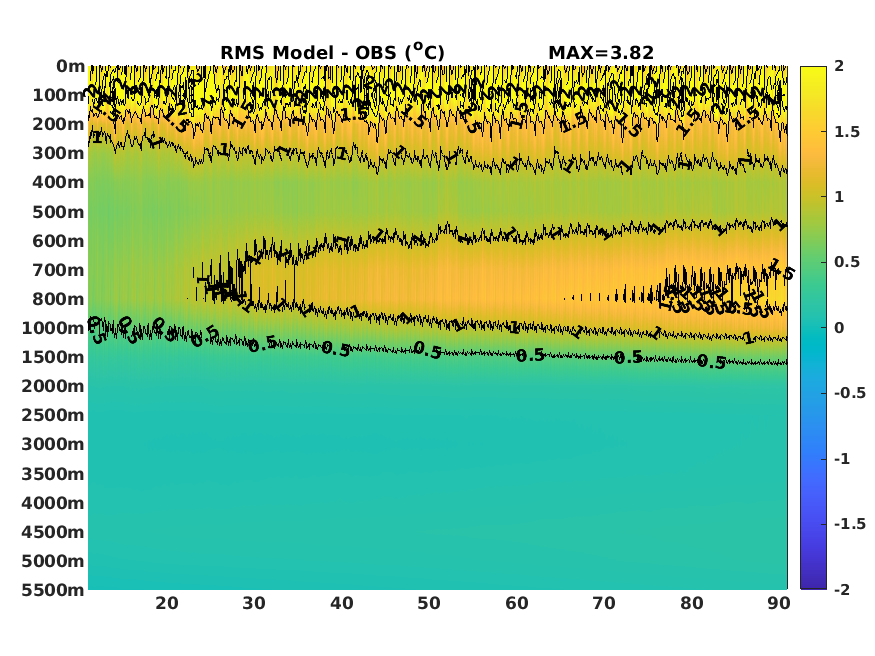The image size is (875, 656).
Task: Click the 3000m depth axis label
Action: click(x=53, y=444)
